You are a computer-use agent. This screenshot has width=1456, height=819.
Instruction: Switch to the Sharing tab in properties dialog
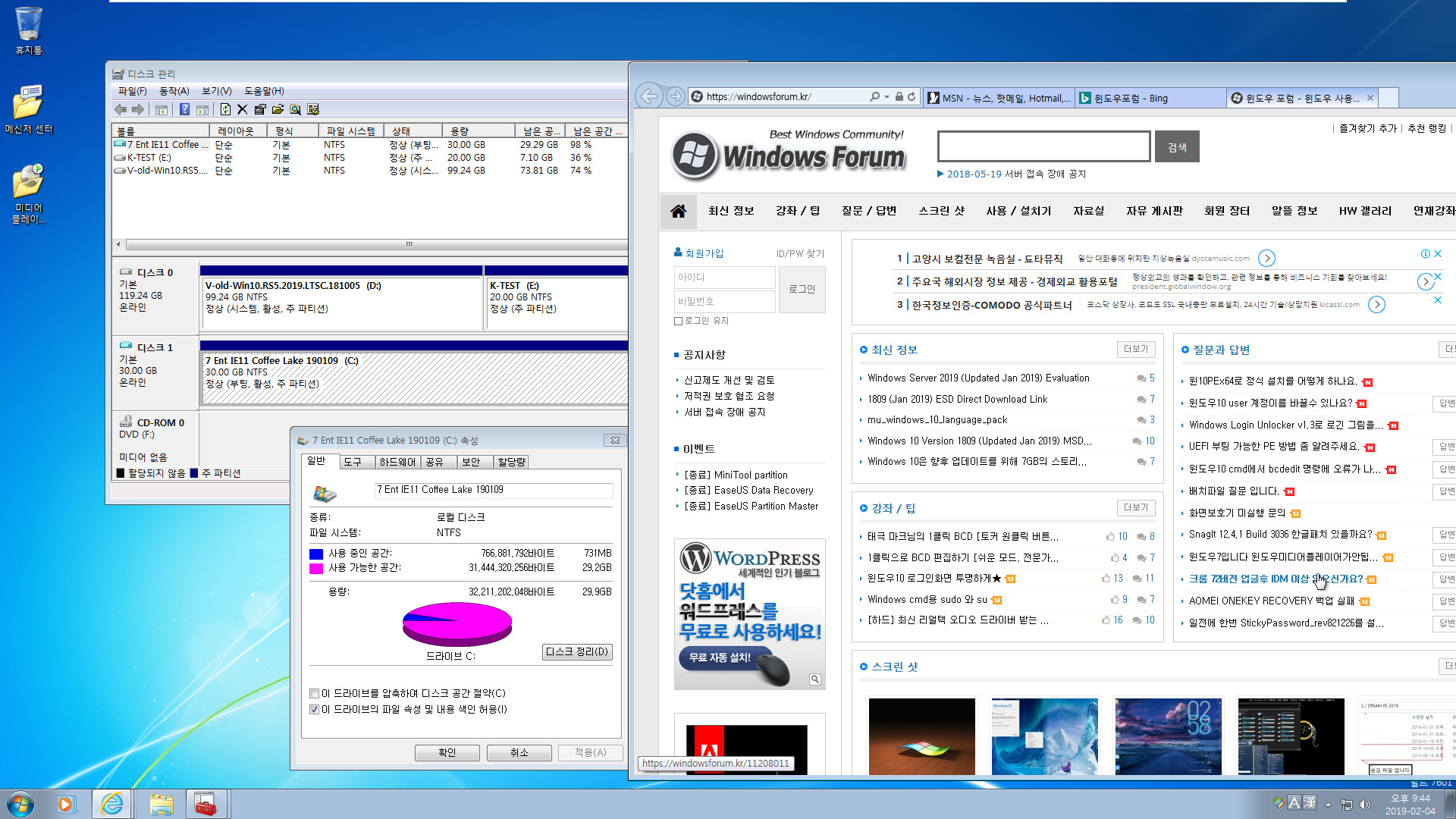point(438,462)
